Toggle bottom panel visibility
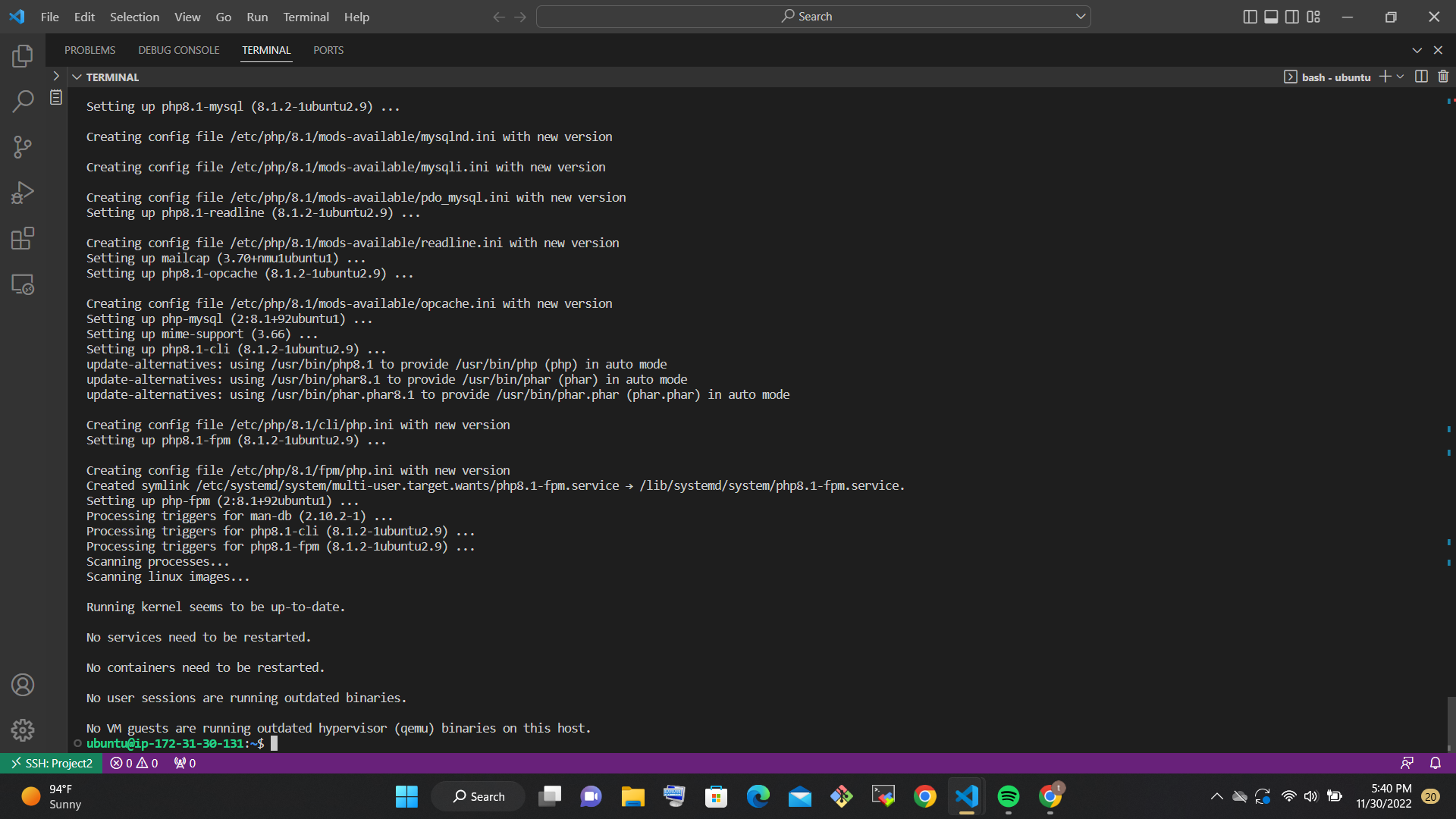This screenshot has width=1456, height=819. pos(1271,17)
